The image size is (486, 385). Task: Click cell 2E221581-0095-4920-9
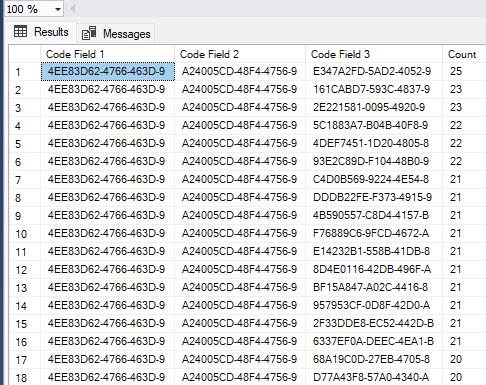(374, 107)
